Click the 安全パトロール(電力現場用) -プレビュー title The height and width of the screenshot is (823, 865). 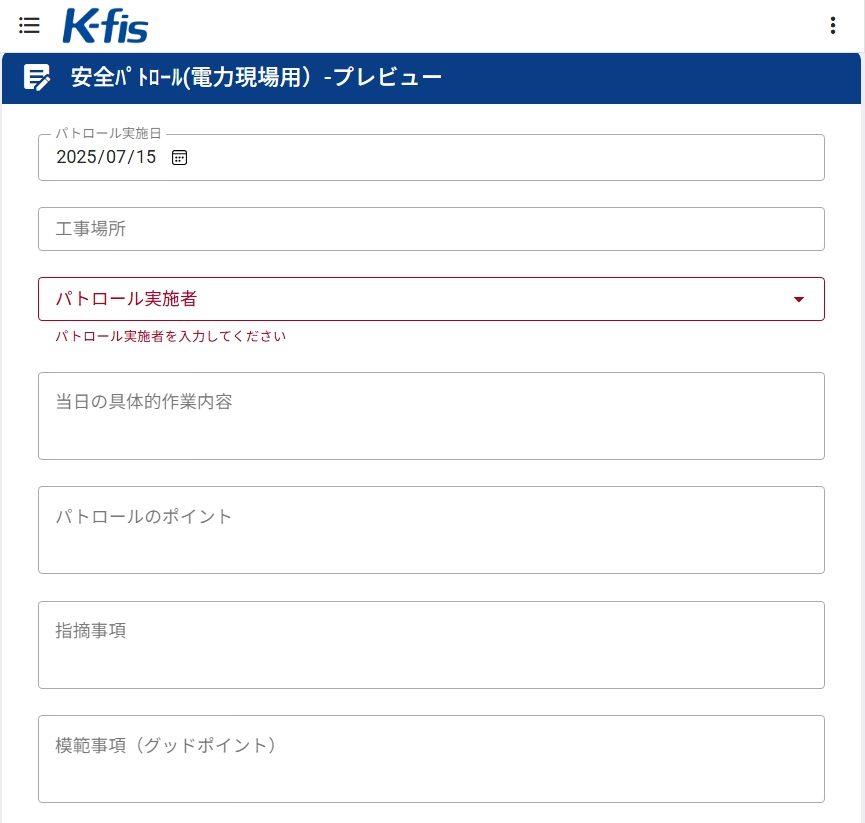coord(257,77)
